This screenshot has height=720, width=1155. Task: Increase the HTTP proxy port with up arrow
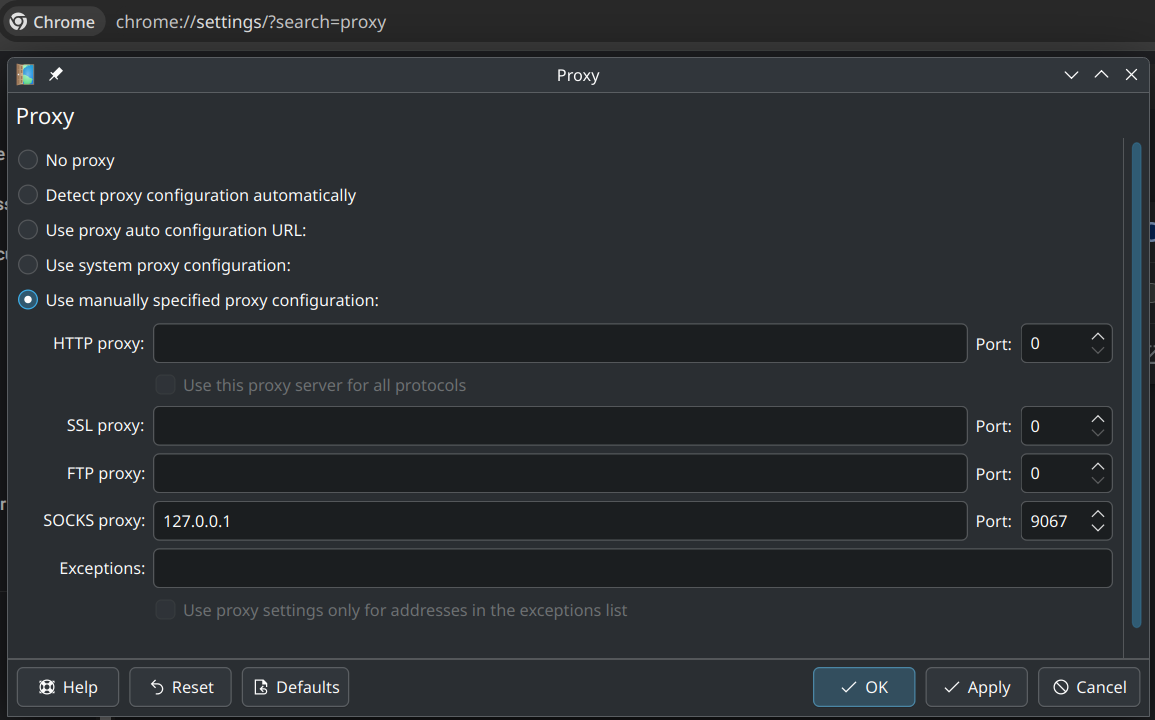point(1098,336)
